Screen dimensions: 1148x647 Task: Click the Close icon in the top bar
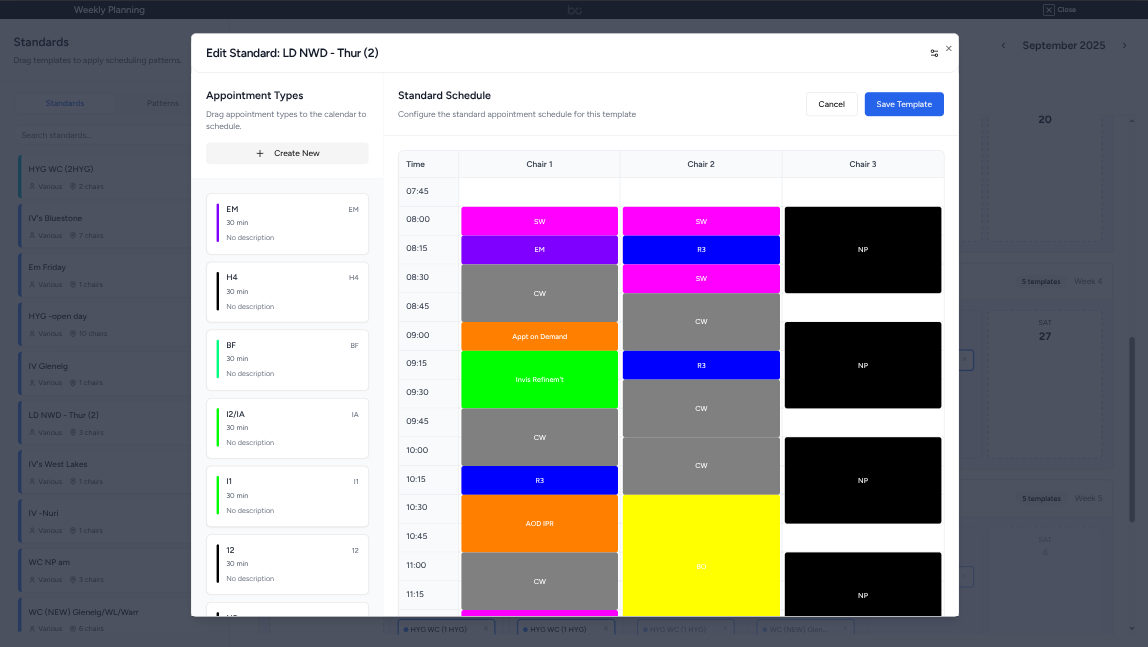pyautogui.click(x=1051, y=9)
